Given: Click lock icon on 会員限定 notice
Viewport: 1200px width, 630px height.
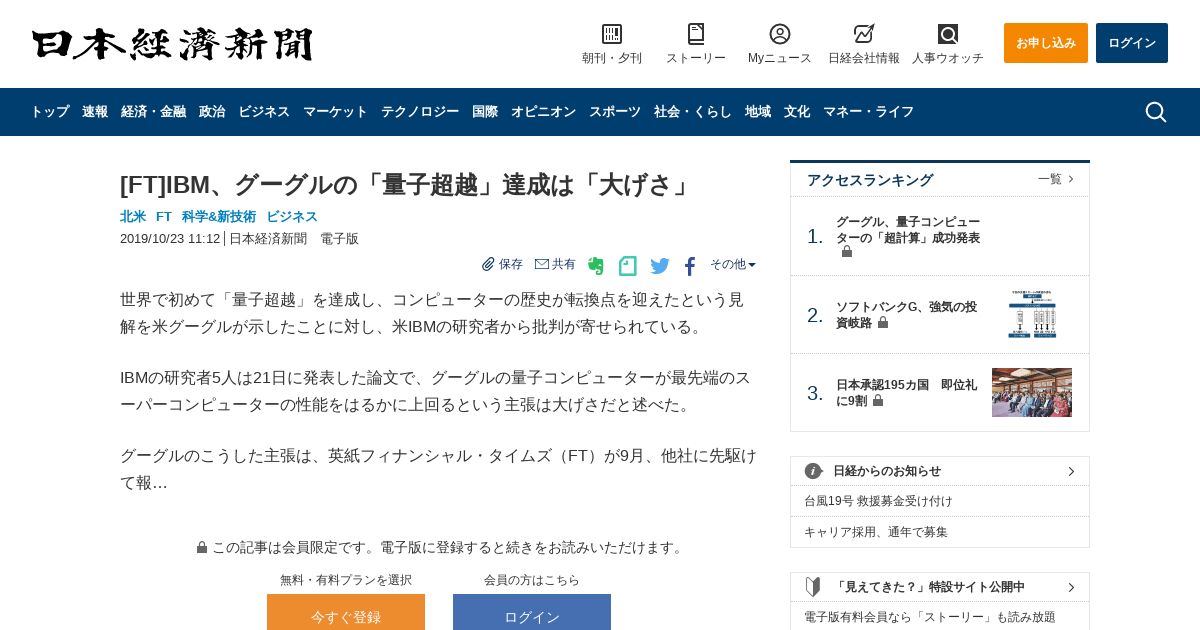Looking at the screenshot, I should click(202, 547).
